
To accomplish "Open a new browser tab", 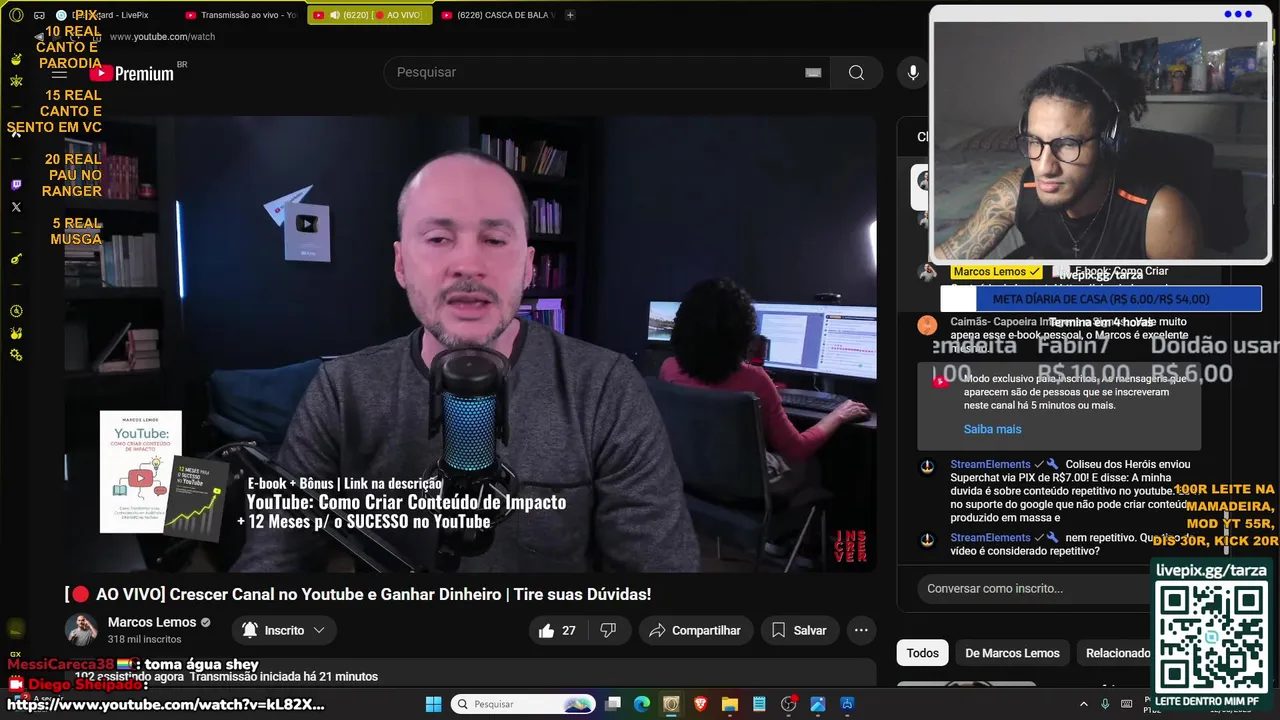I will (x=570, y=15).
